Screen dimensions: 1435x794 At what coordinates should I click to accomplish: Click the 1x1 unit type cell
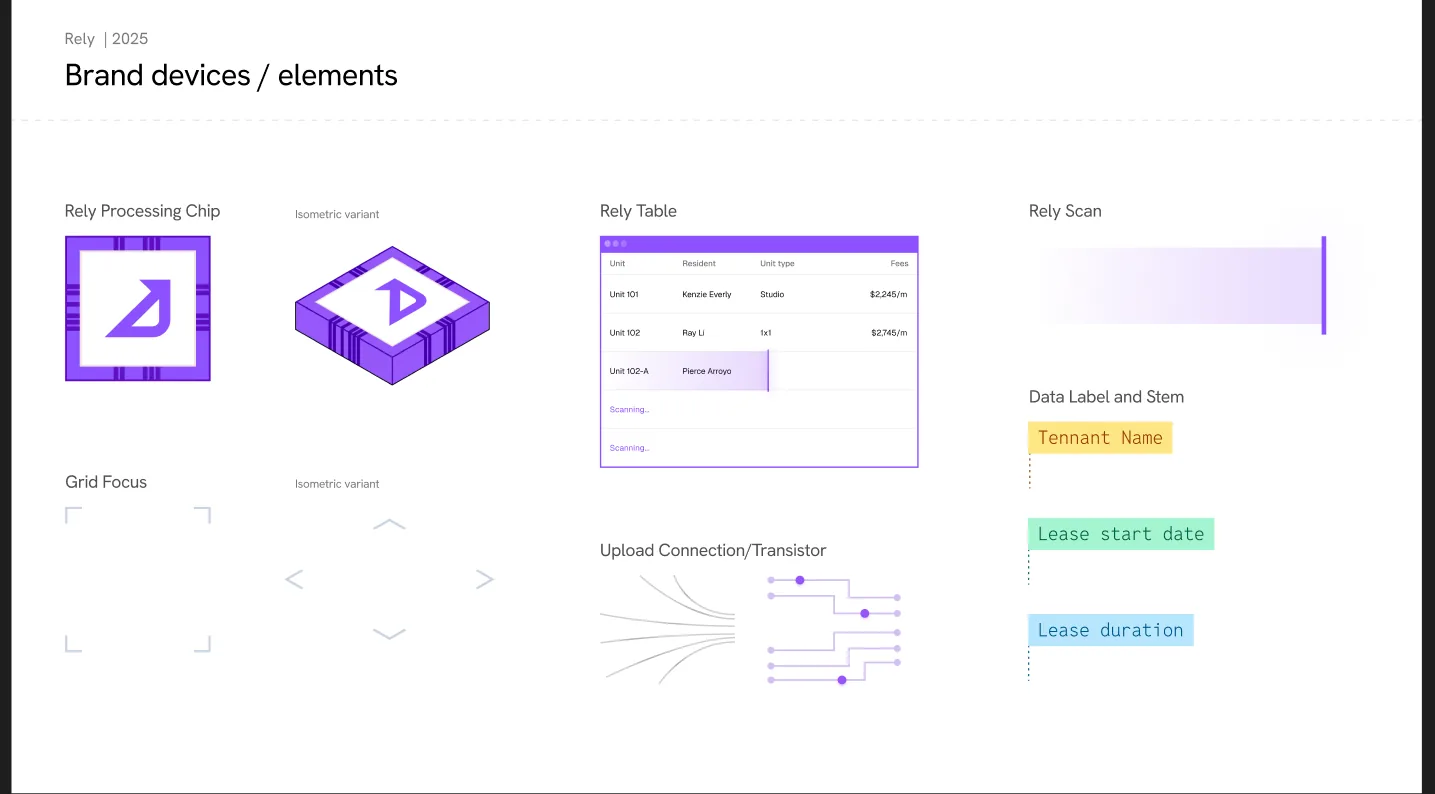coord(766,333)
